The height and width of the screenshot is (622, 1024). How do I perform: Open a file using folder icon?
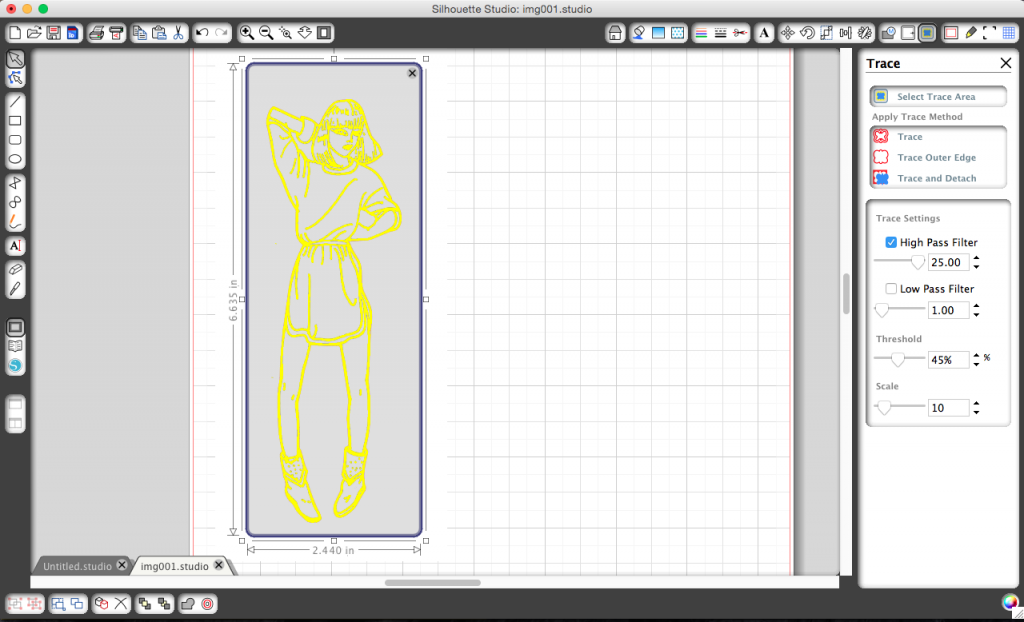(x=34, y=33)
